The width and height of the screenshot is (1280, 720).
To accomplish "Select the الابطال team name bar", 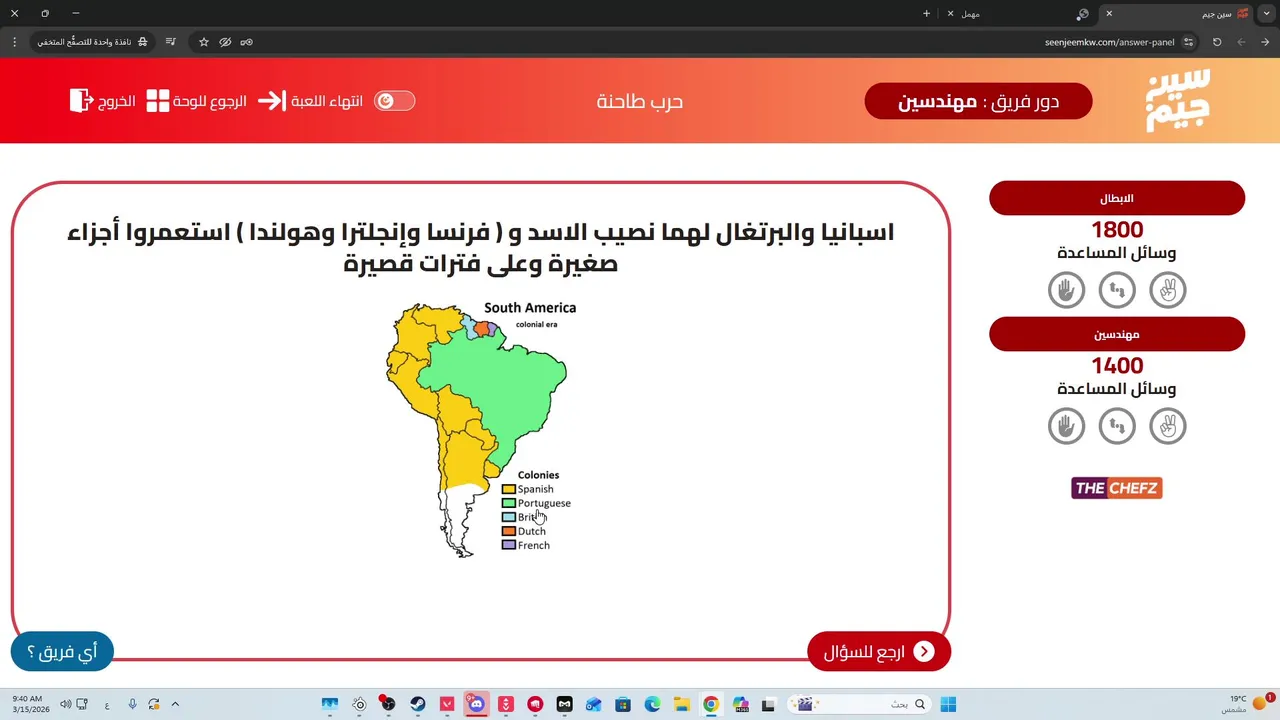I will coord(1117,198).
